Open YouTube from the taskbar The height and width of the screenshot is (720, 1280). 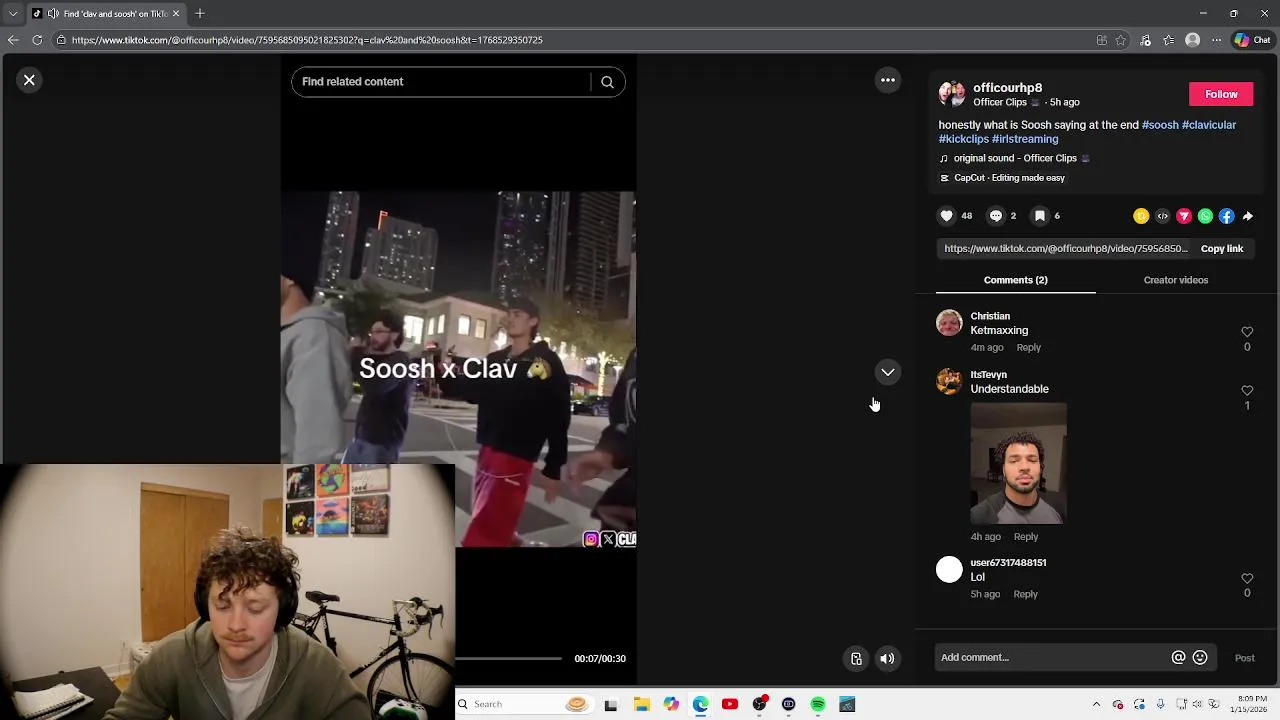tap(730, 705)
